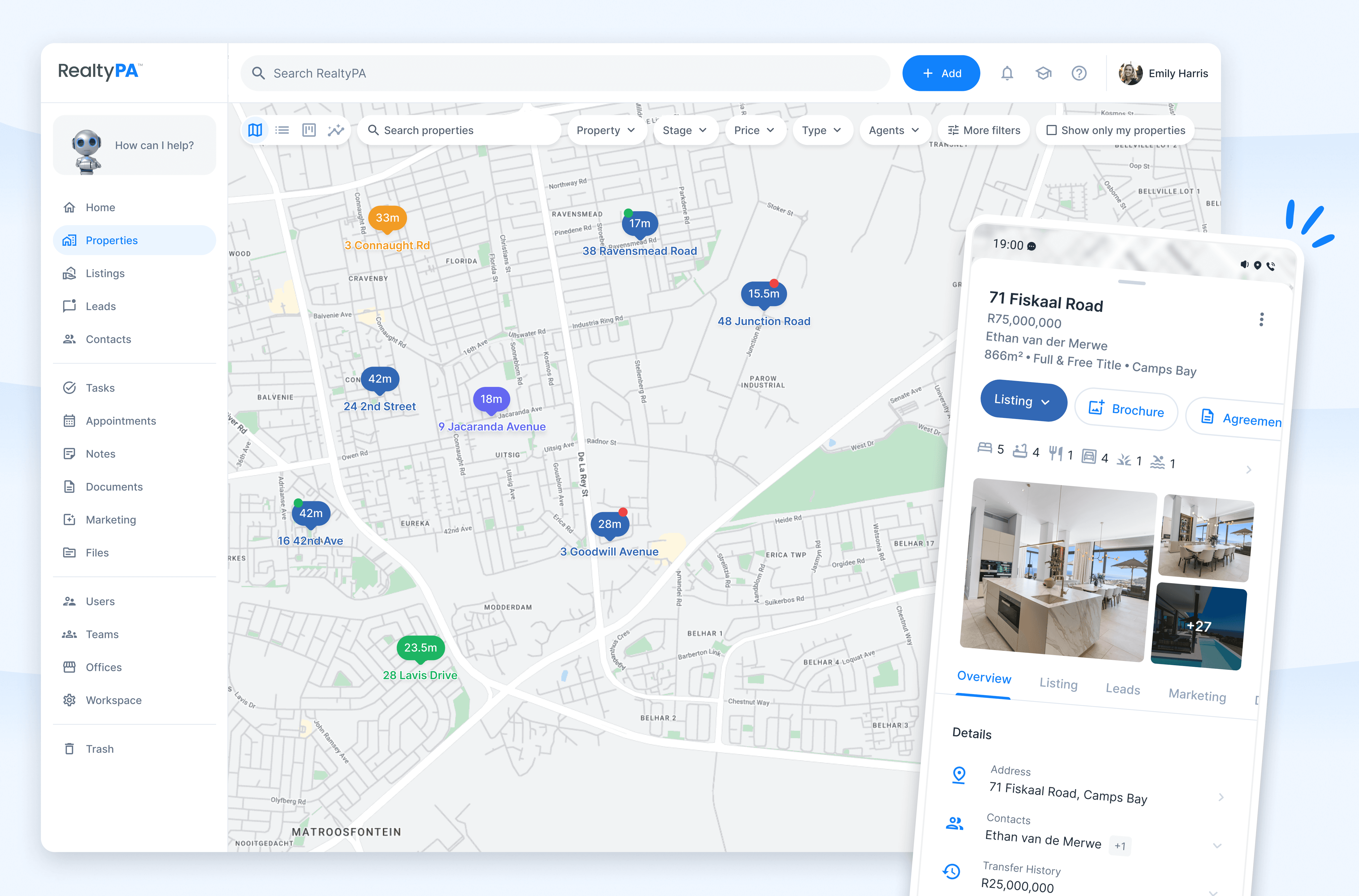Click the Search properties field
Viewport: 1359px width, 896px height.
(459, 130)
